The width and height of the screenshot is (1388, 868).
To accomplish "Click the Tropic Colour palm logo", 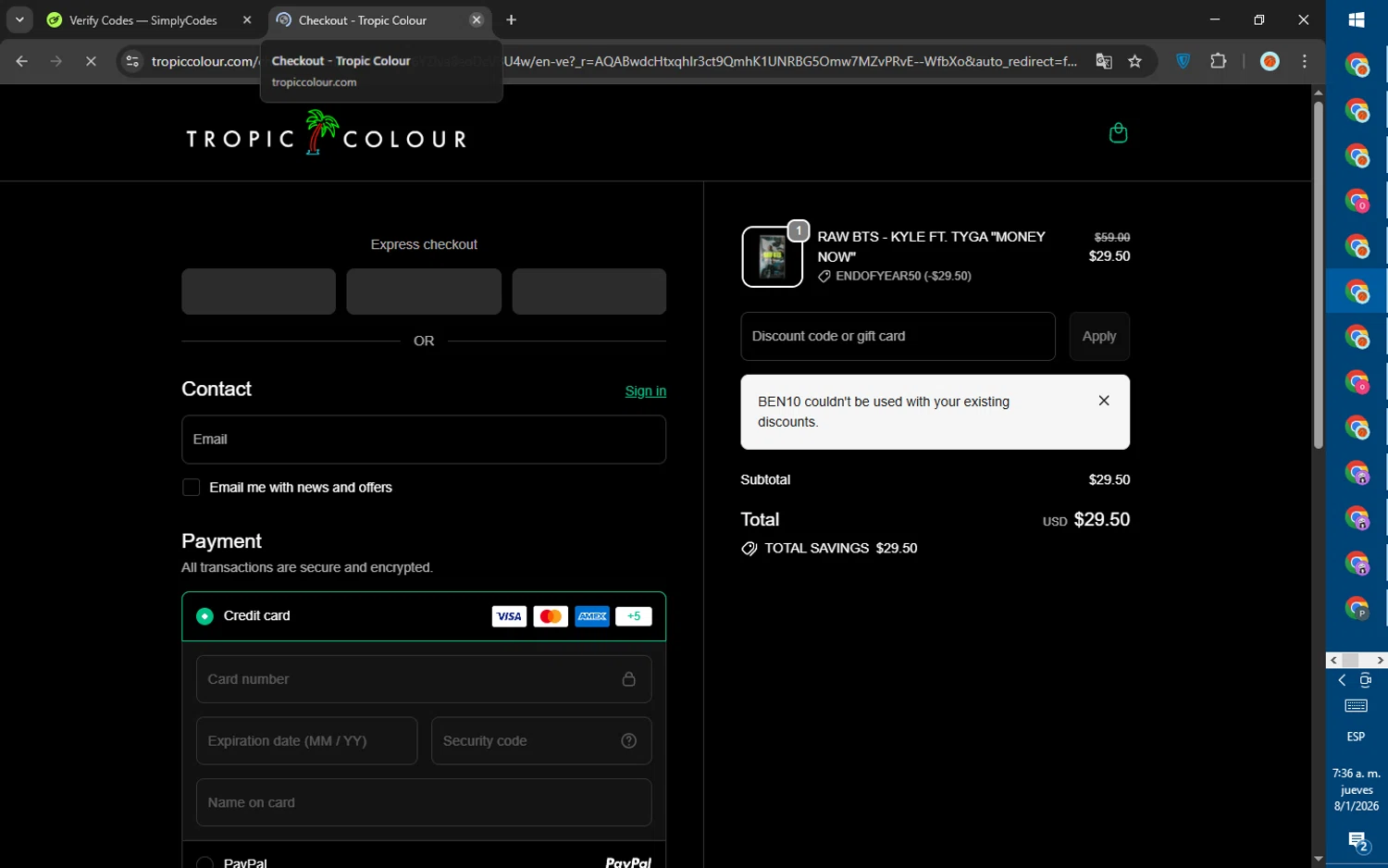I will 326,132.
